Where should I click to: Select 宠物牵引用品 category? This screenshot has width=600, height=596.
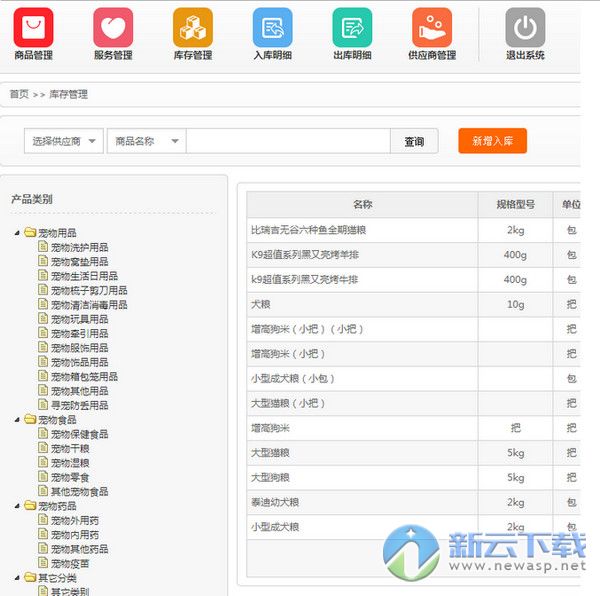tap(80, 334)
